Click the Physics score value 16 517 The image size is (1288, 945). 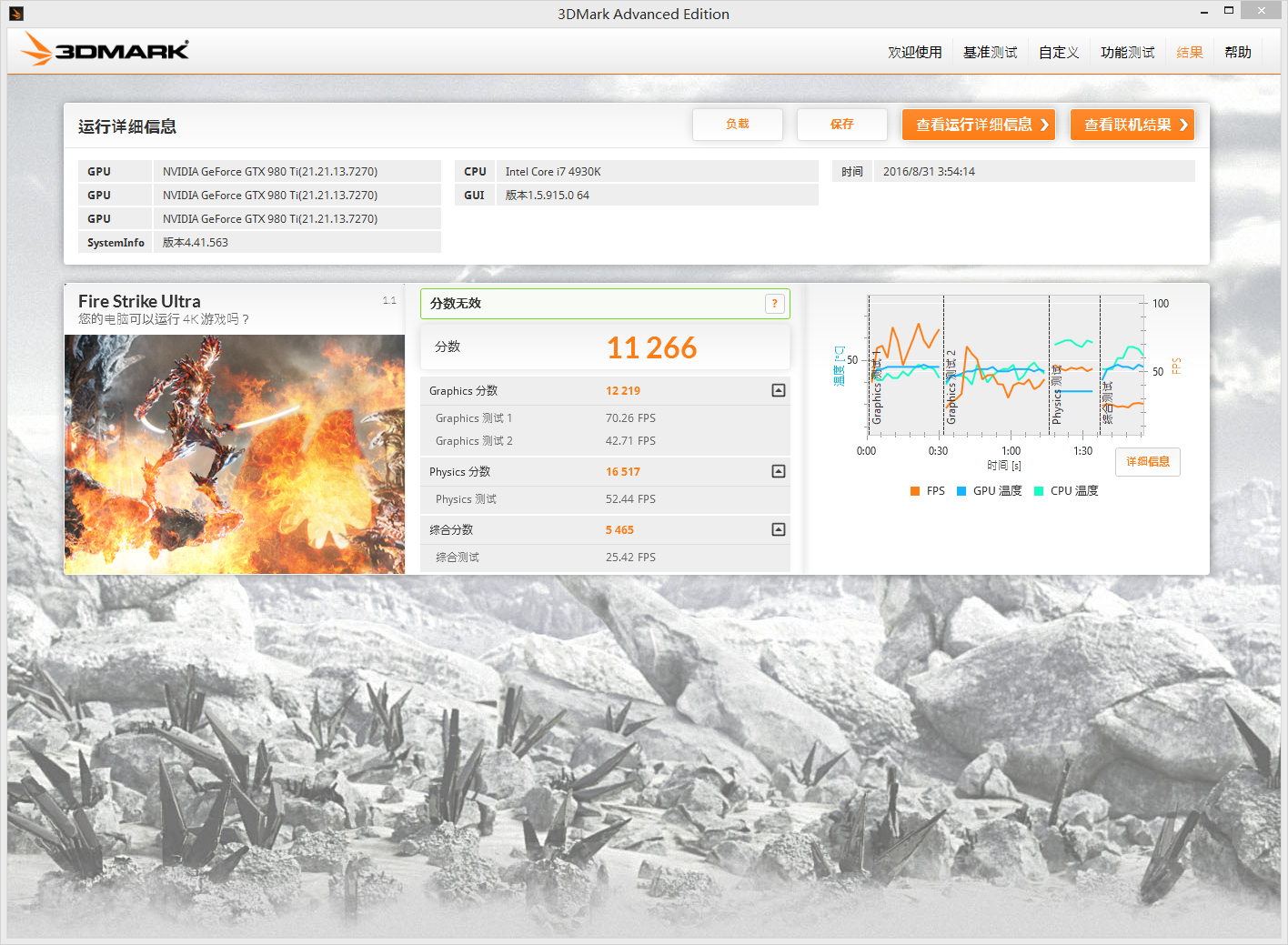[623, 472]
